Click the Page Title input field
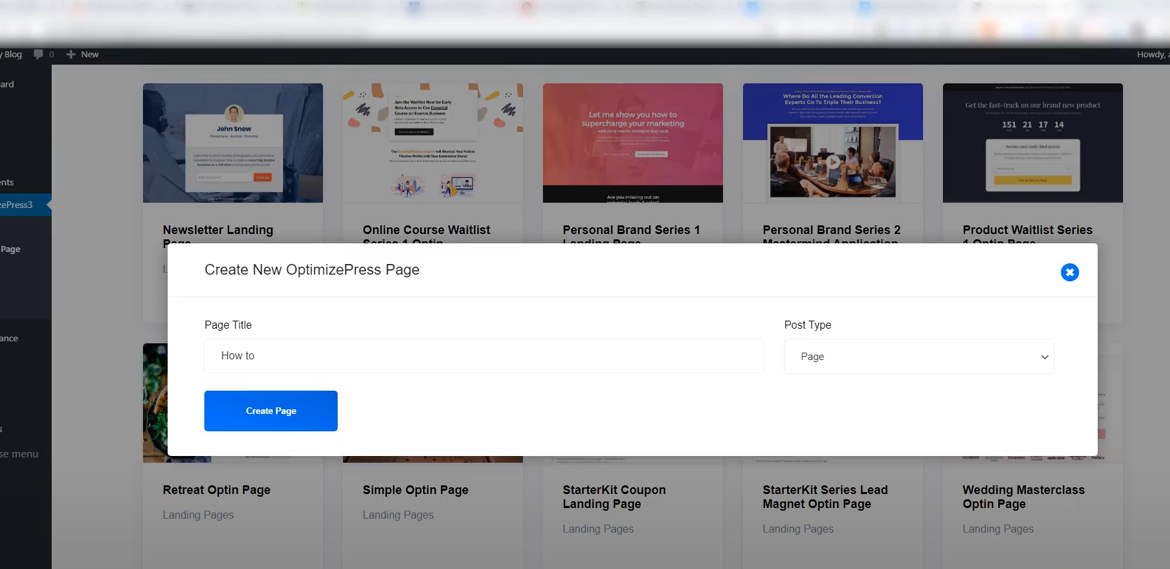 484,356
